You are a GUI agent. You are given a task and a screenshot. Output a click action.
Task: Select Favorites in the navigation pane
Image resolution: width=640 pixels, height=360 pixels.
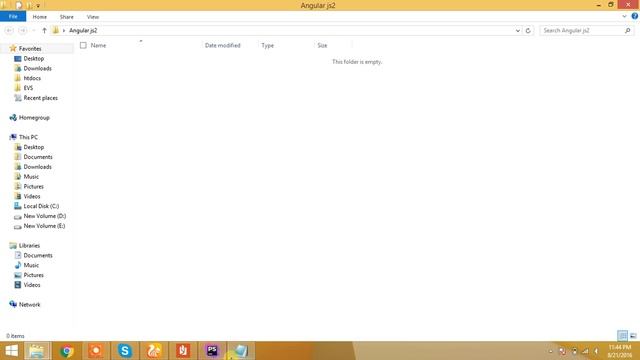pos(30,49)
